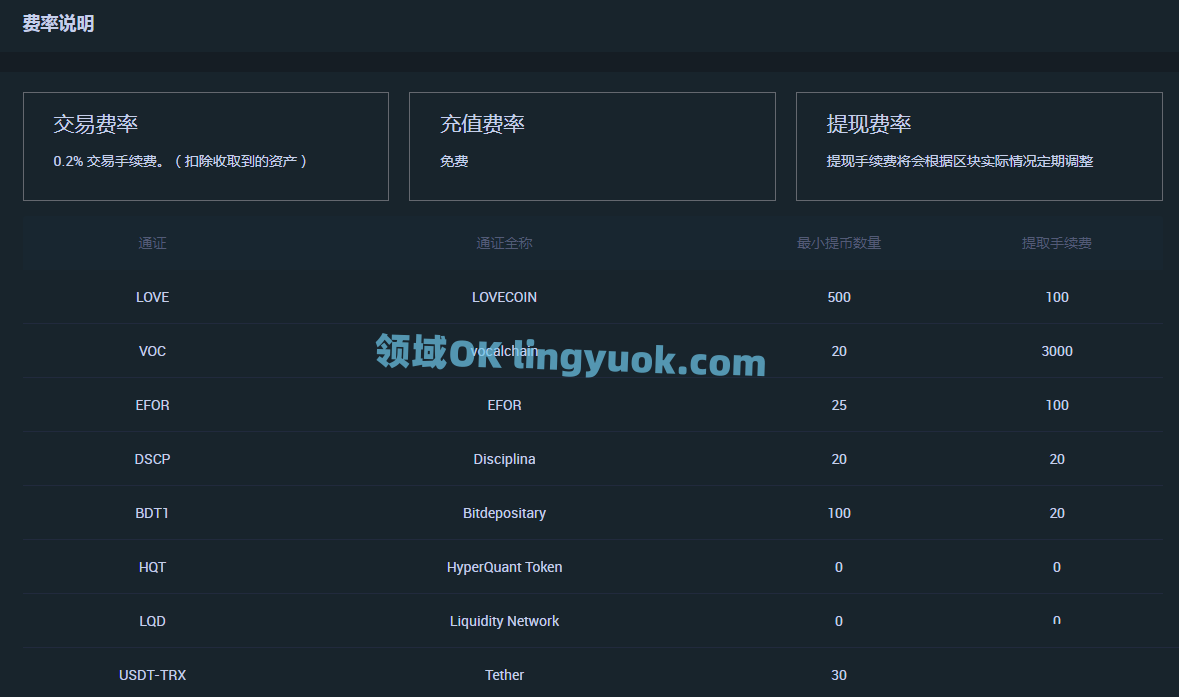The height and width of the screenshot is (697, 1179).
Task: Select the VOC token symbol
Action: tap(152, 351)
